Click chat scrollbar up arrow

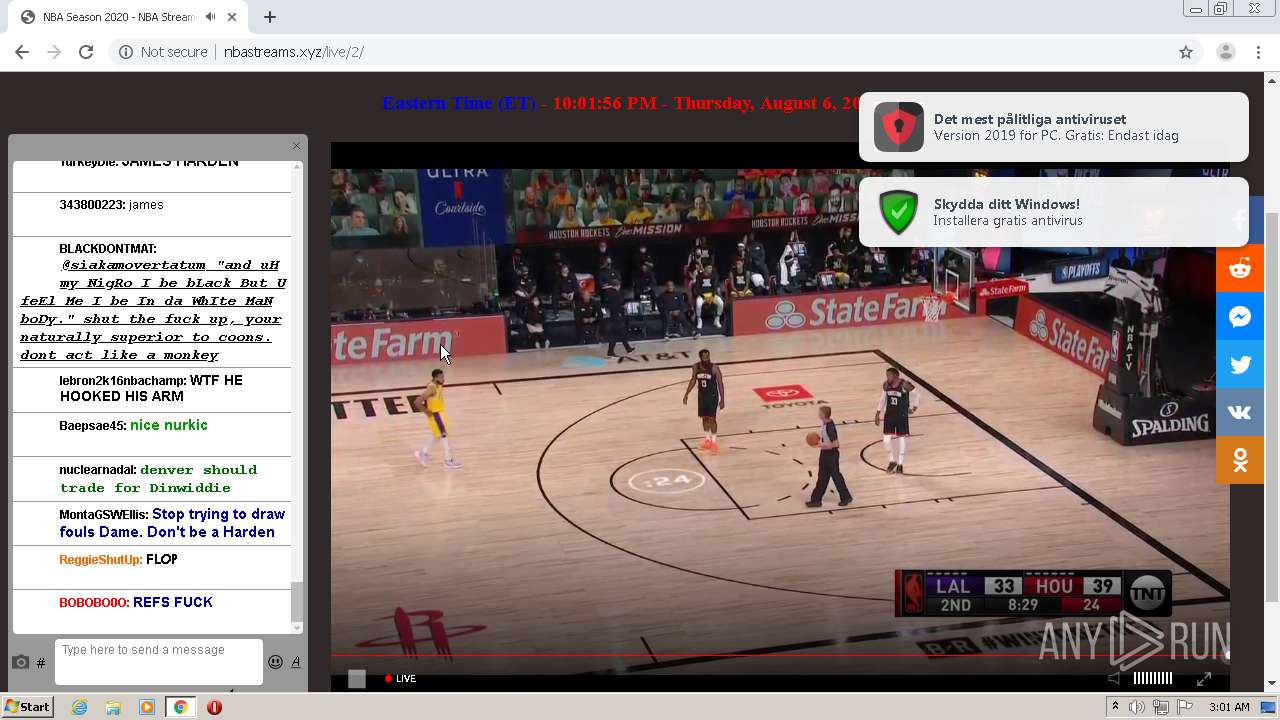(296, 167)
